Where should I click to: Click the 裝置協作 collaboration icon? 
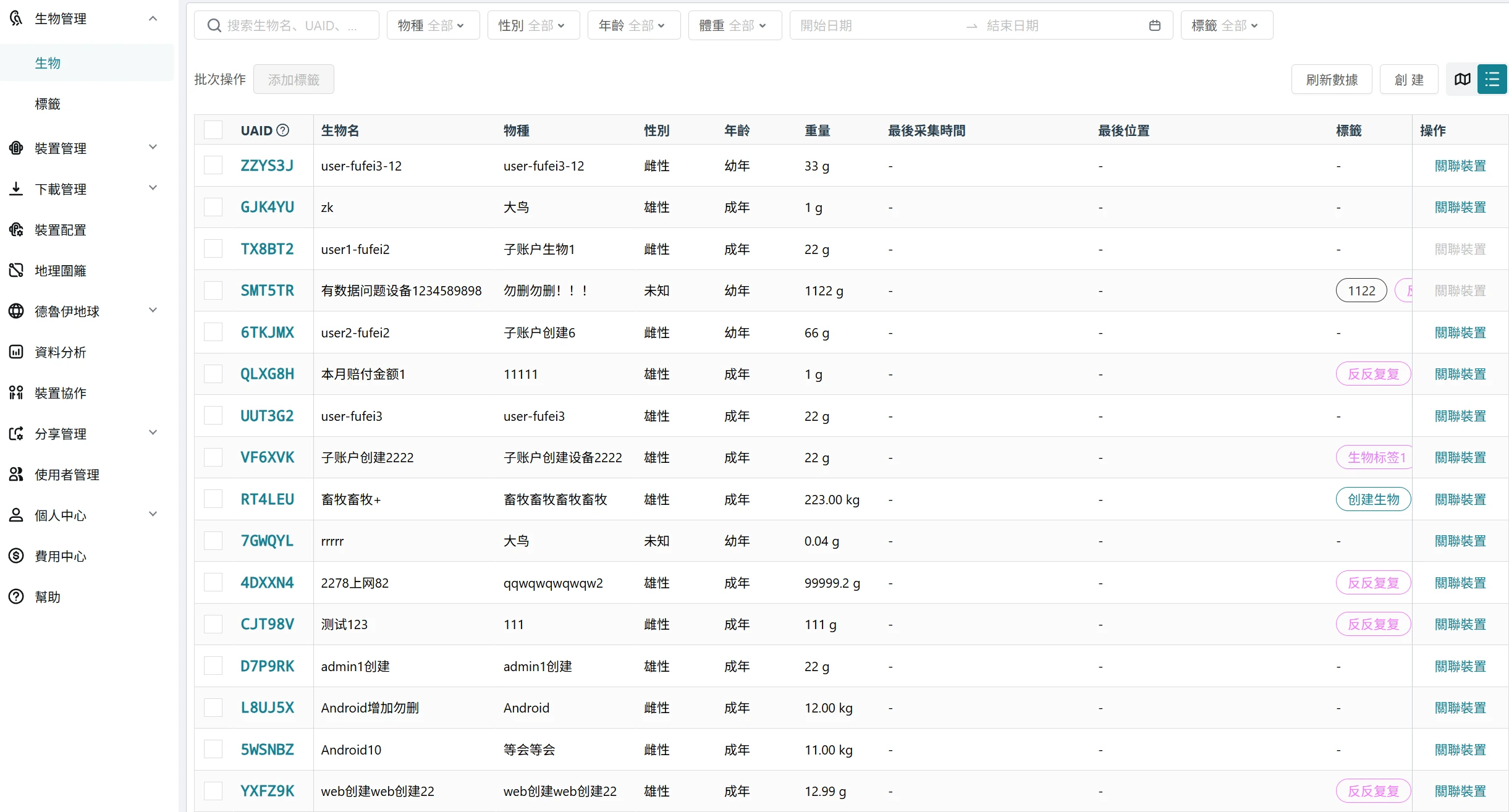click(x=17, y=393)
